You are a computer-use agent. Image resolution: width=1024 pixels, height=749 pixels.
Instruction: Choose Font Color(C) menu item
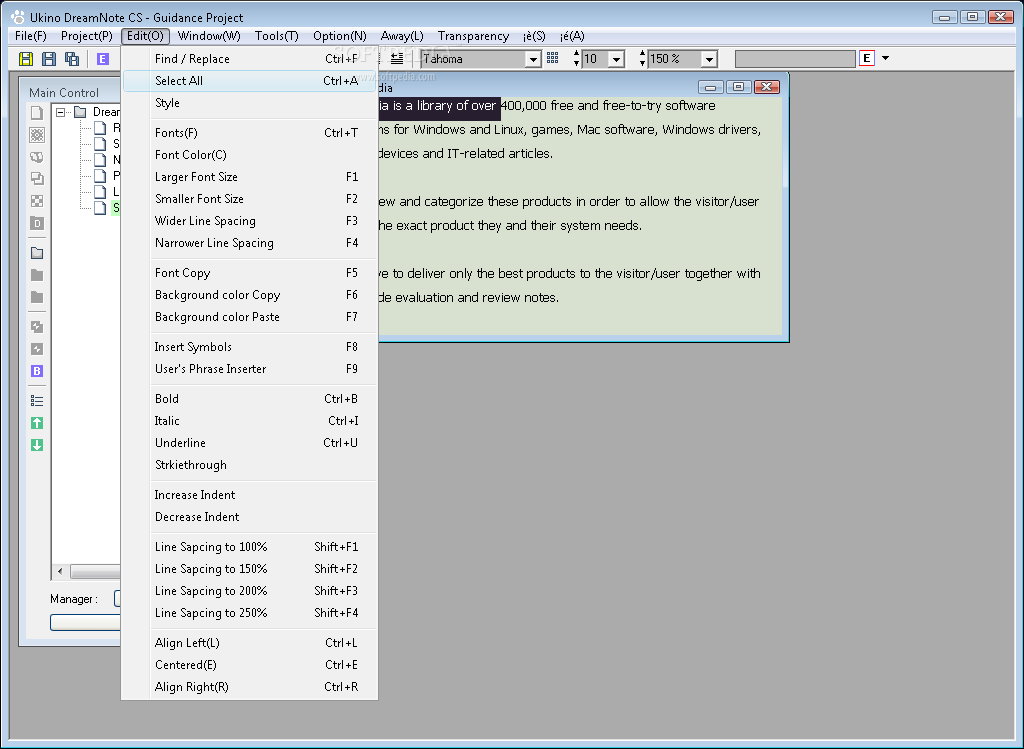click(249, 155)
